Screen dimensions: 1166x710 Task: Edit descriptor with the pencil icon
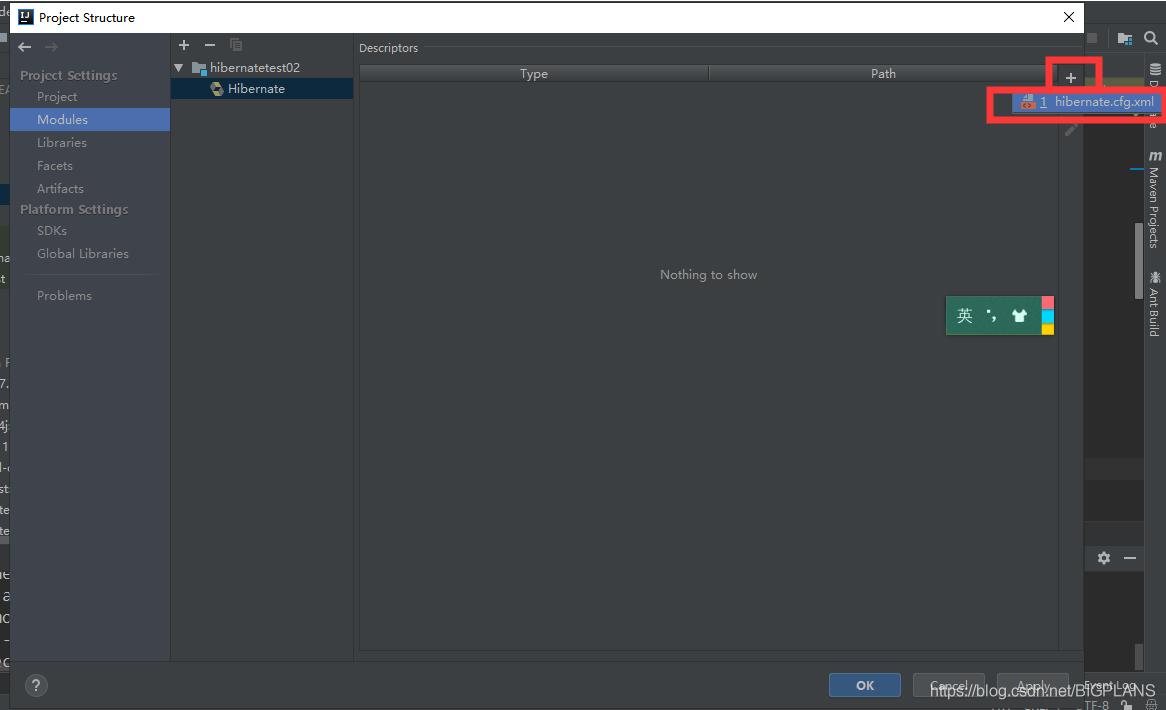click(1072, 129)
